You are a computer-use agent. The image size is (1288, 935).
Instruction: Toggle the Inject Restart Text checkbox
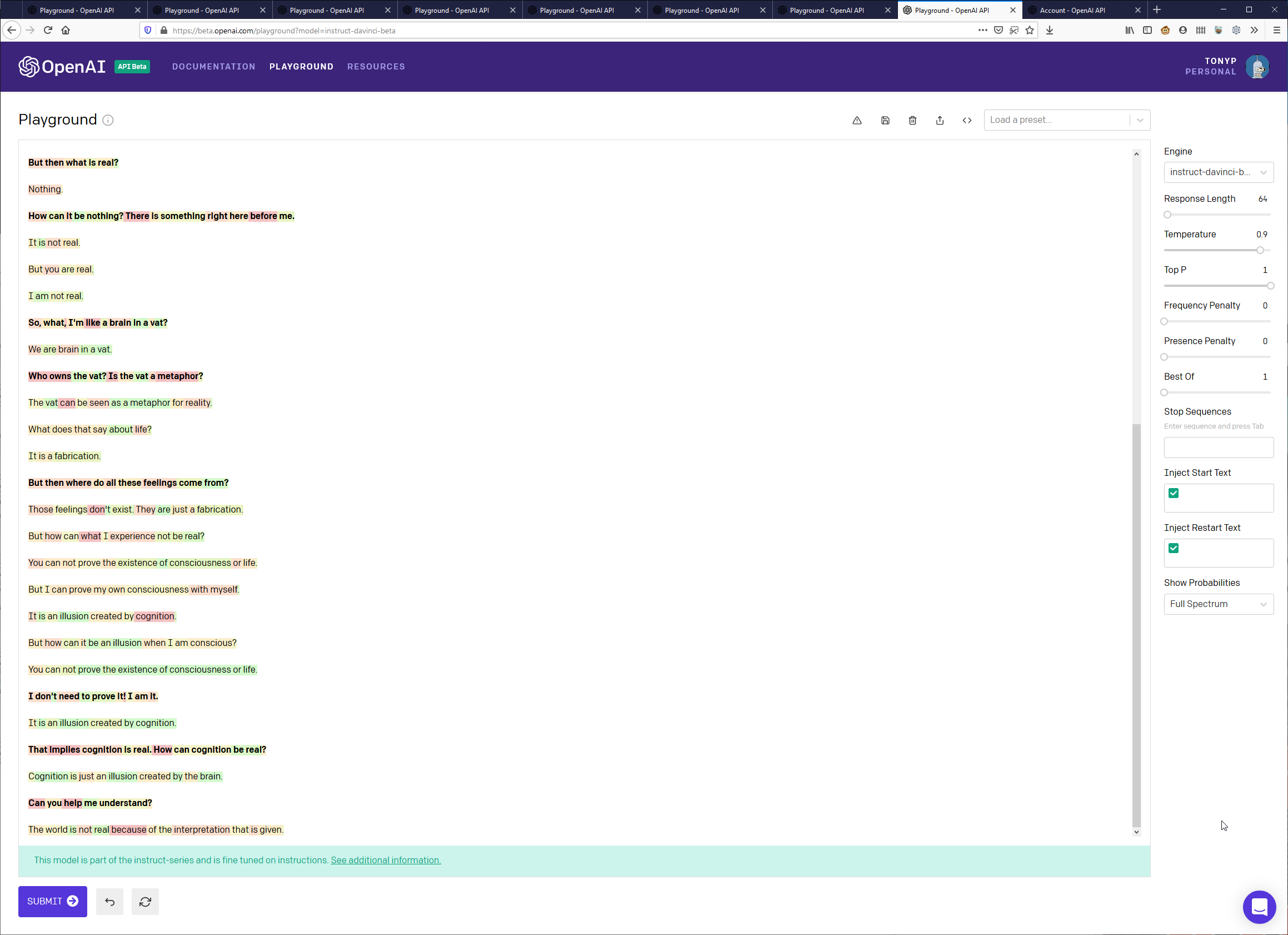point(1174,548)
